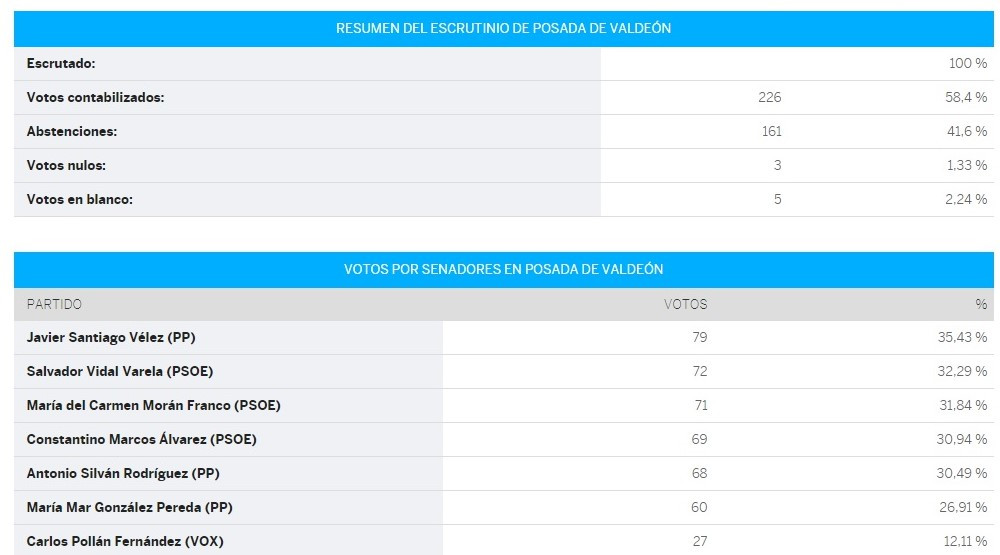Click the PARTIDO column header
Screen dimensions: 1000x555
[x=54, y=304]
